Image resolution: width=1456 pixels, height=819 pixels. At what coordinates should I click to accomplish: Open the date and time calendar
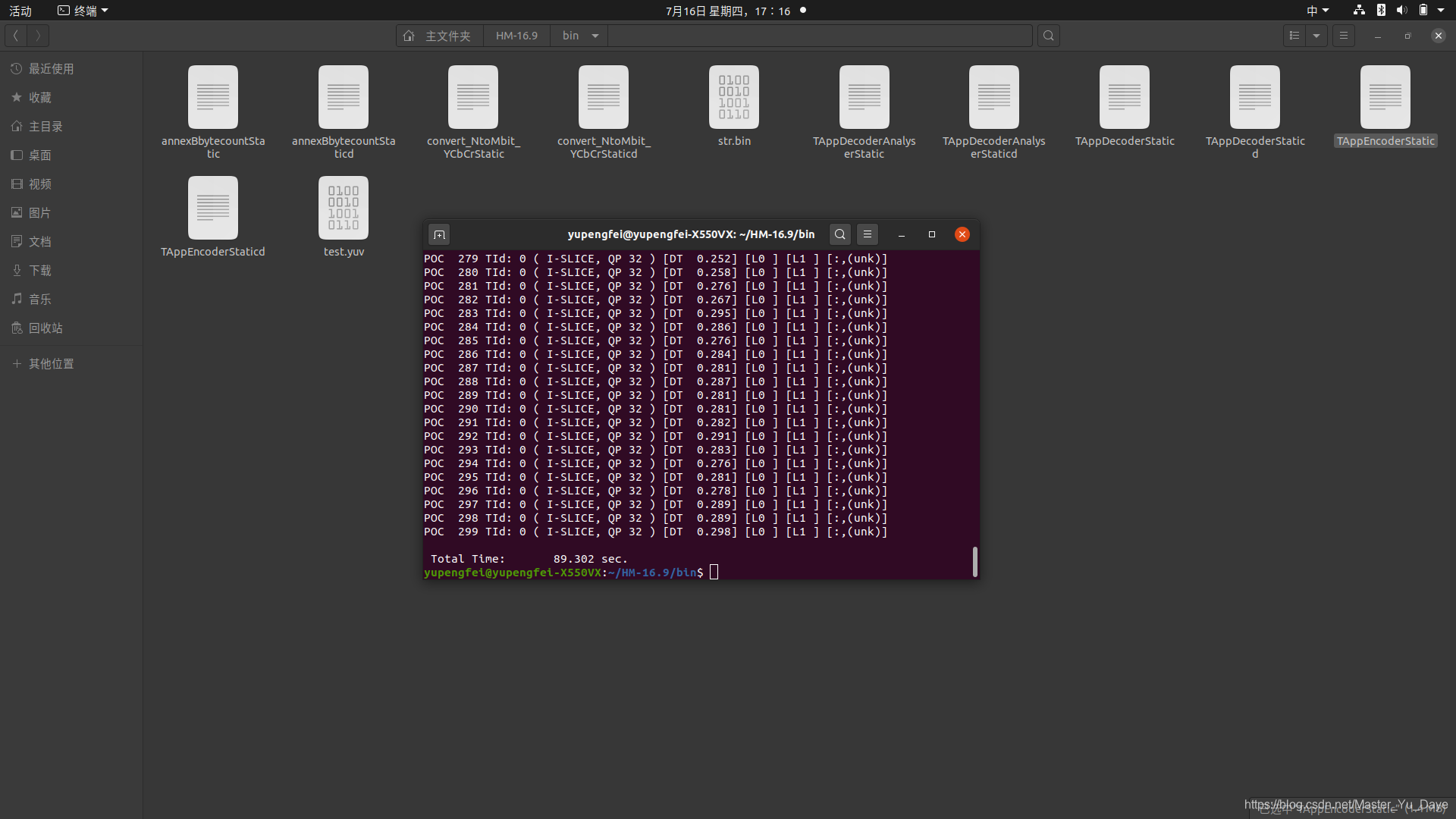tap(728, 11)
